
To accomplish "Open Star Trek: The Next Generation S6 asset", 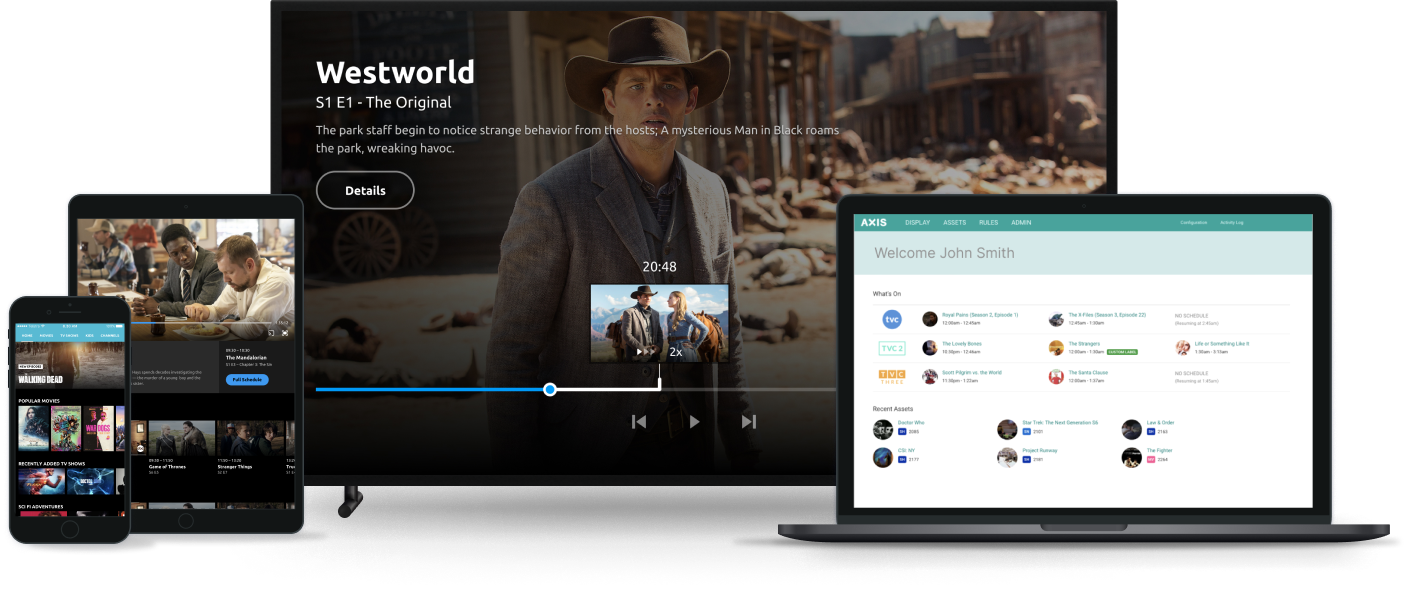I will tap(1060, 422).
